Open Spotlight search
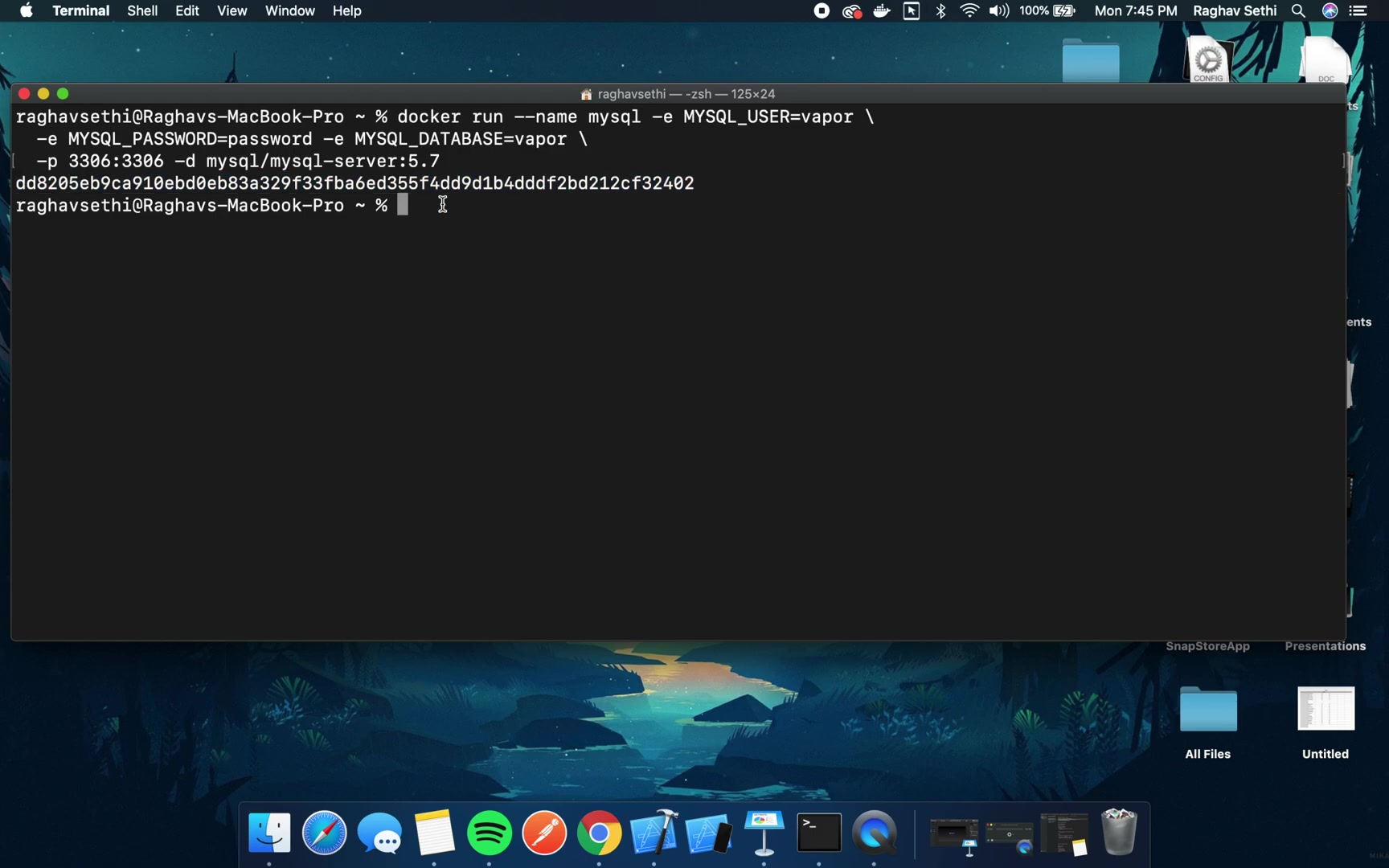 [x=1297, y=10]
